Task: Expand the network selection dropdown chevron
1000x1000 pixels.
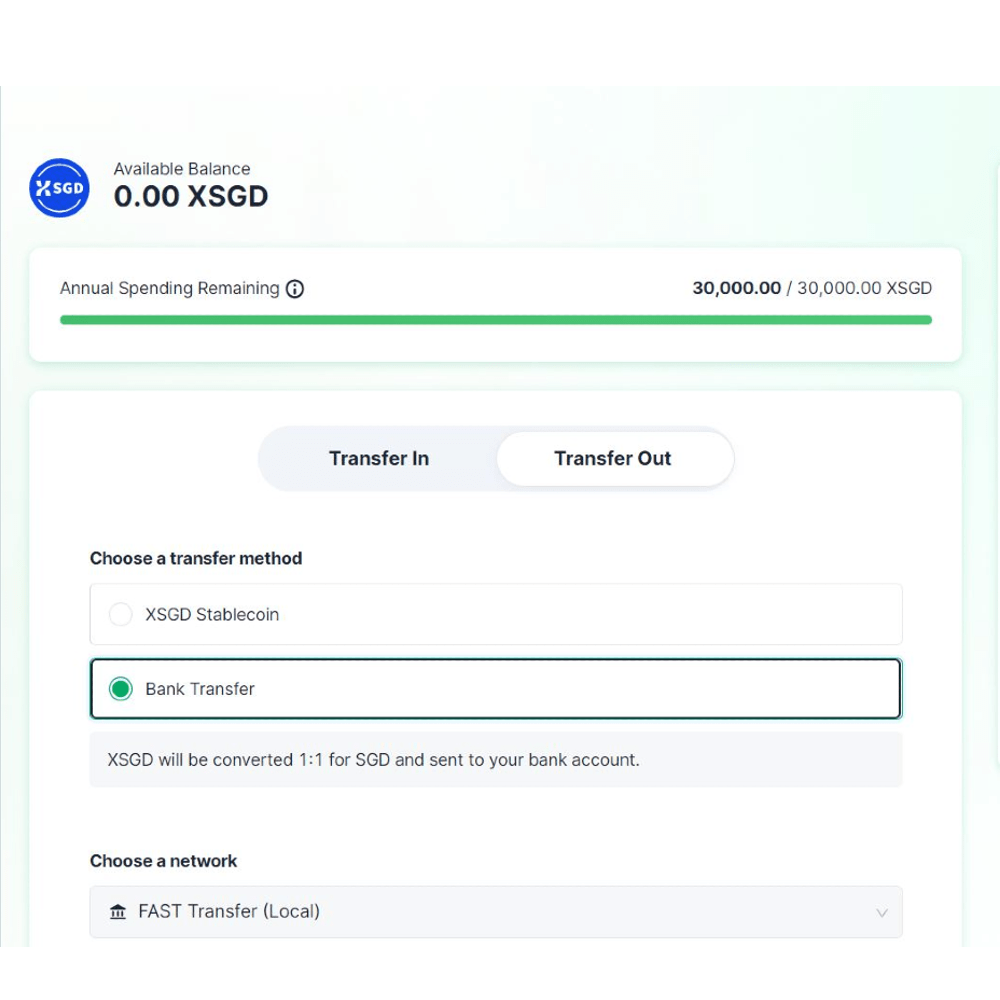Action: (880, 911)
